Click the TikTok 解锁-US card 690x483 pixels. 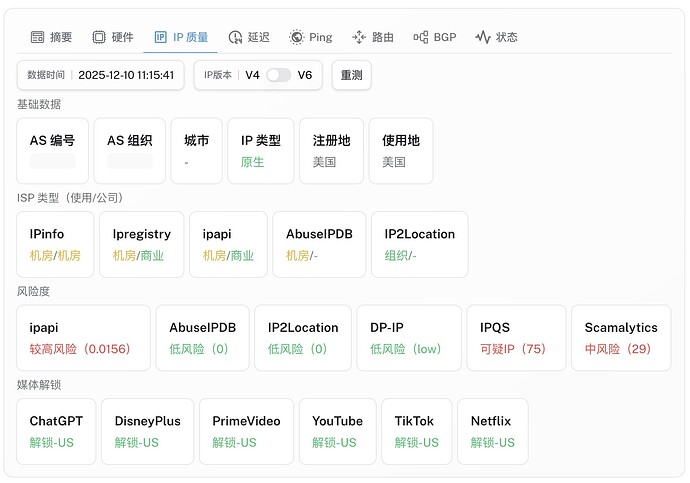pyautogui.click(x=416, y=432)
